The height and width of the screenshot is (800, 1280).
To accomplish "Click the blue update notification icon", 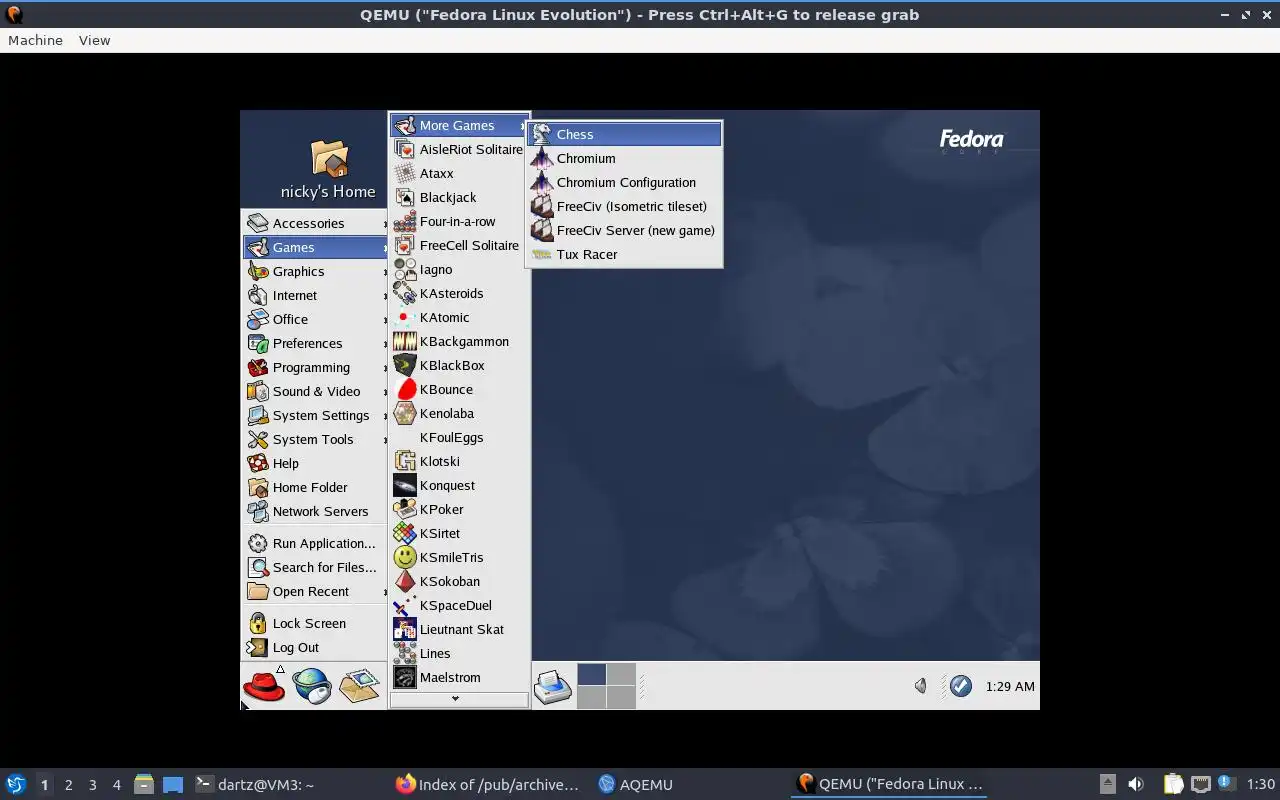I will pos(960,686).
